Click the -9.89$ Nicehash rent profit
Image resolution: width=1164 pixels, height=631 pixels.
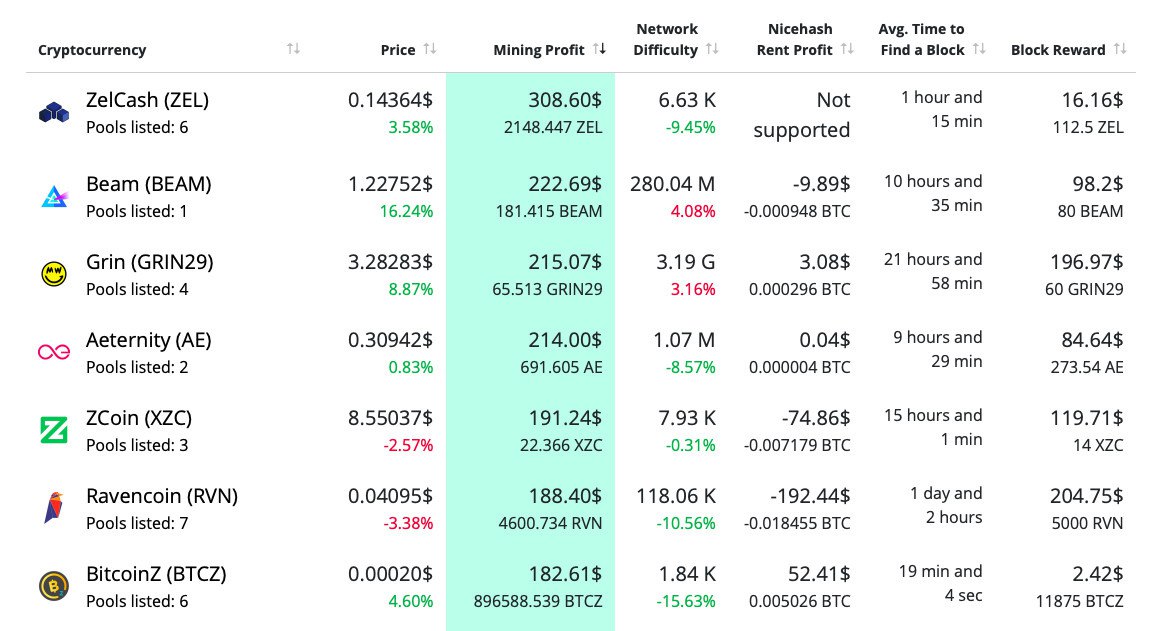coord(821,184)
